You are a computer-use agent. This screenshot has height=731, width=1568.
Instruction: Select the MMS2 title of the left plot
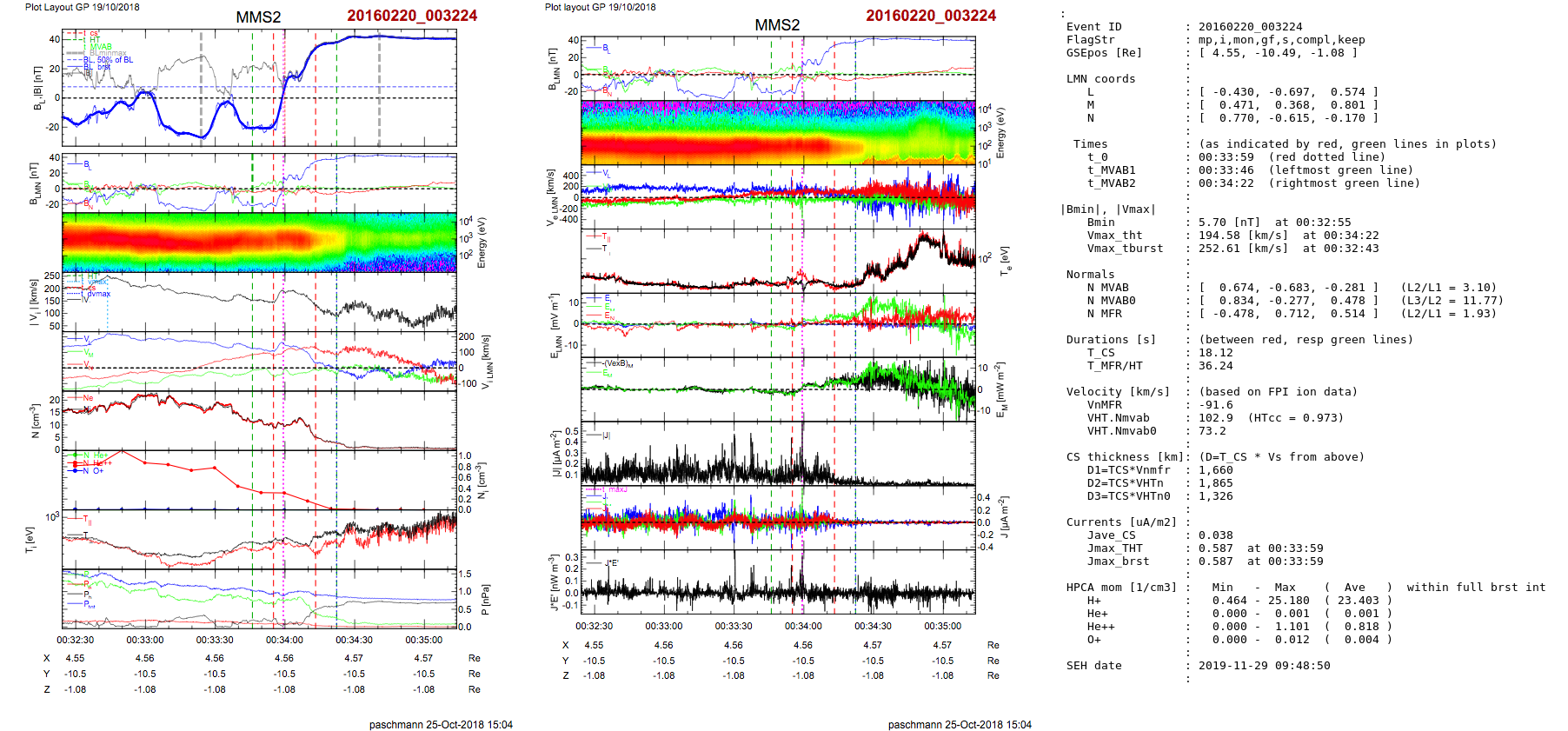click(x=258, y=17)
